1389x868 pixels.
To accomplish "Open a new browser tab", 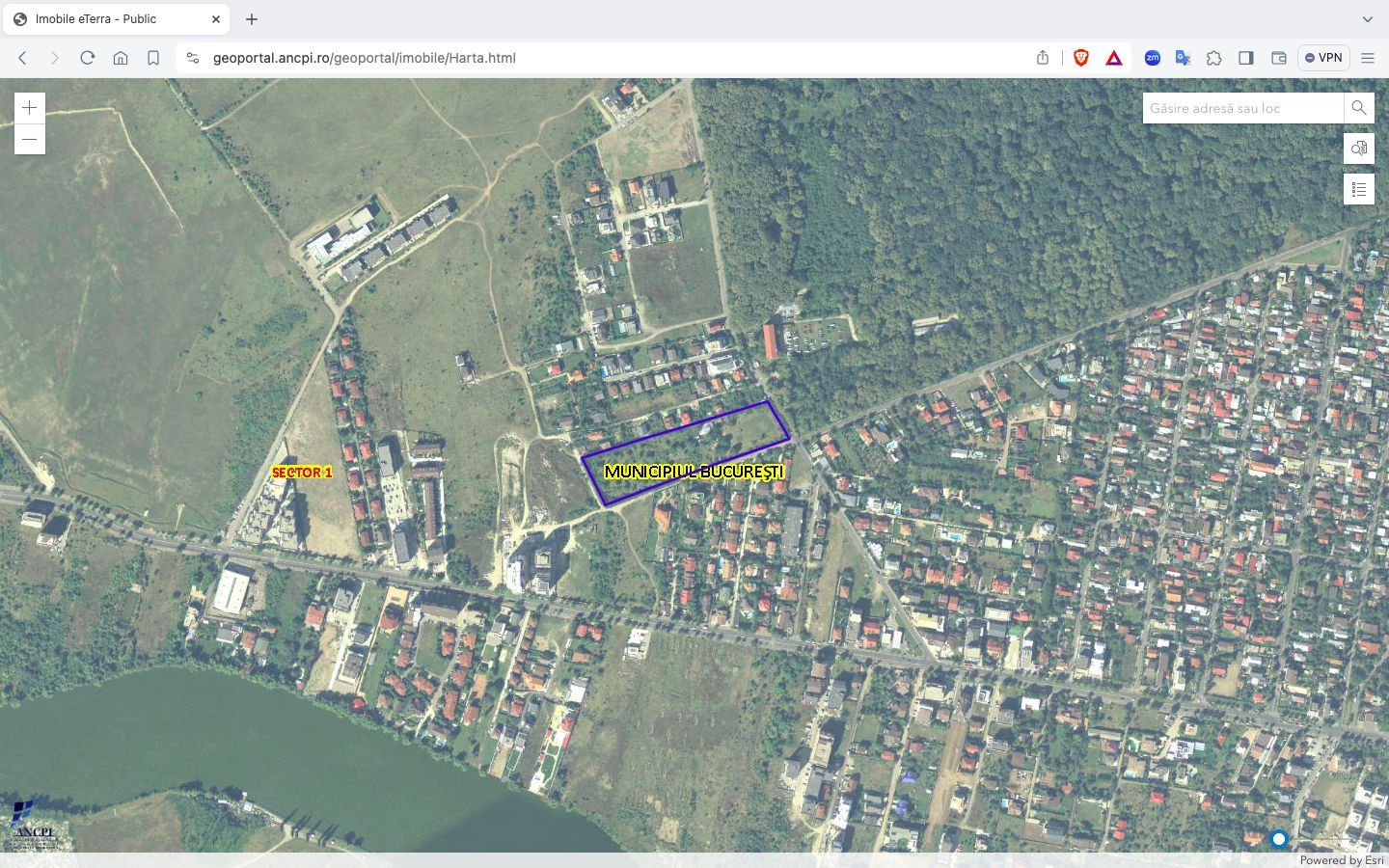I will (251, 18).
